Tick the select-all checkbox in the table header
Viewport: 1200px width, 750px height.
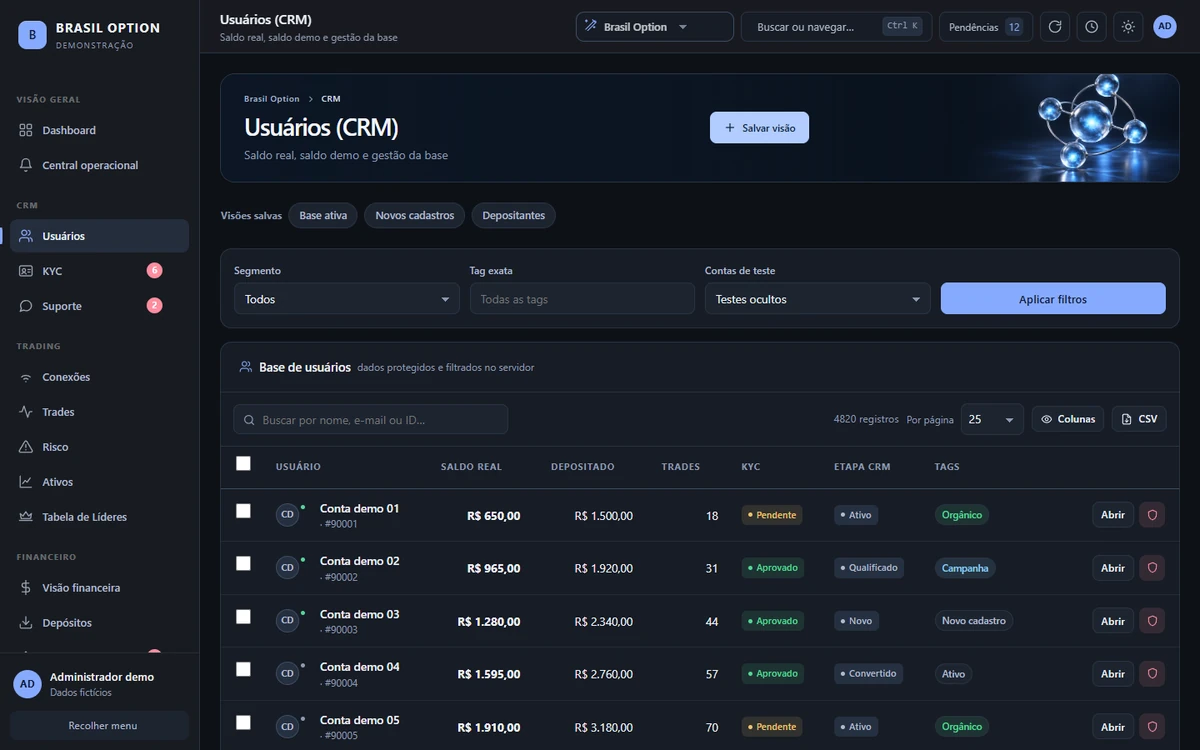click(x=243, y=463)
